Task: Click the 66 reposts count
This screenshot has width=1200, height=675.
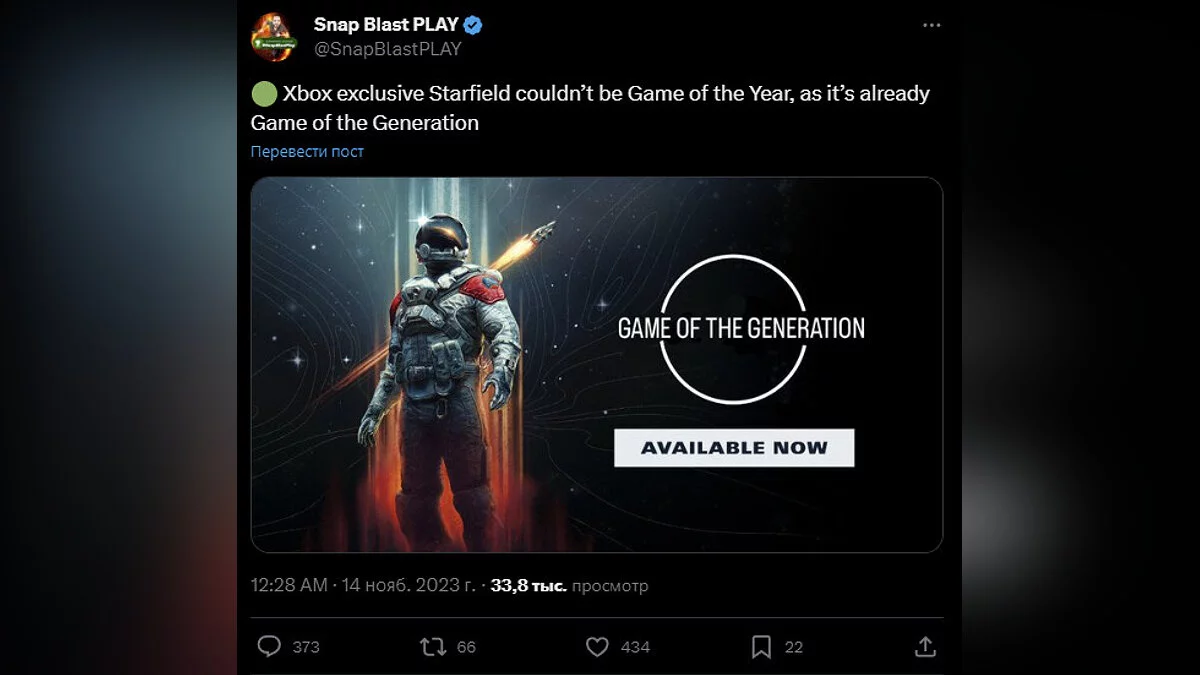Action: [466, 647]
